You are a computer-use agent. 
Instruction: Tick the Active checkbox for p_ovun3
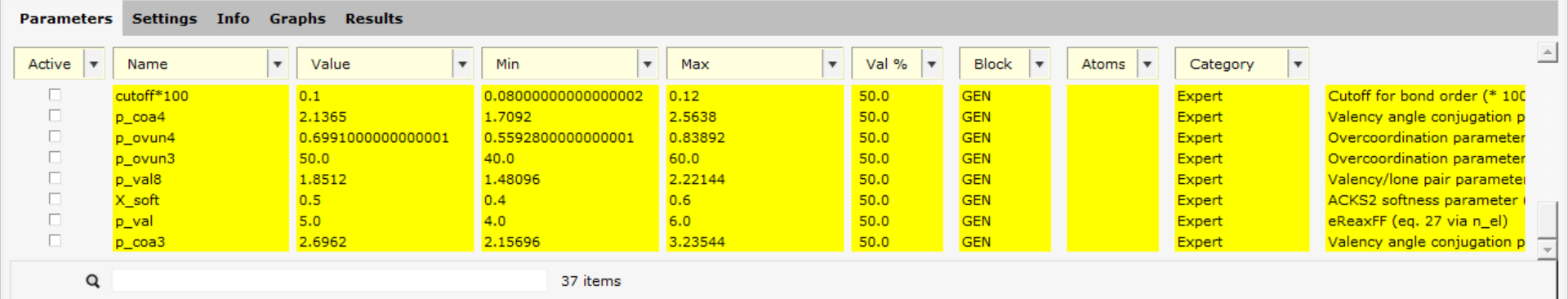[x=55, y=158]
